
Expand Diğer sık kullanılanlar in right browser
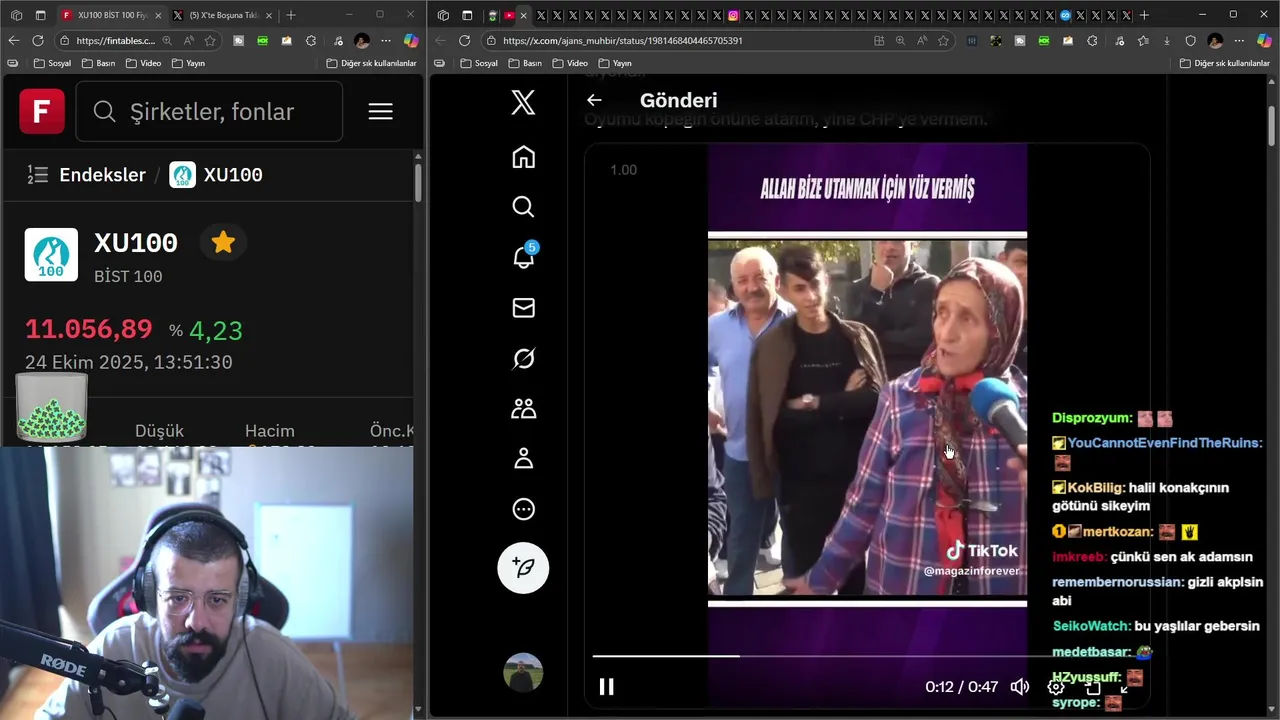pyautogui.click(x=1225, y=63)
